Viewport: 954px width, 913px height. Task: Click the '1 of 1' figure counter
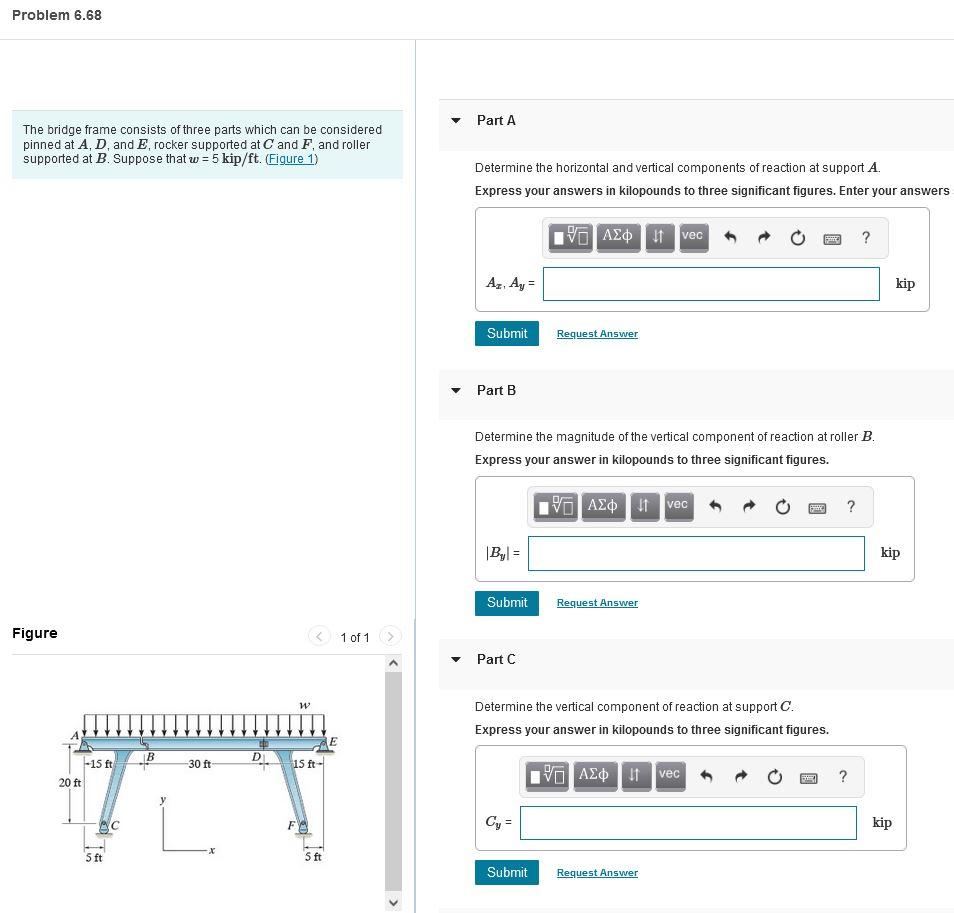pyautogui.click(x=355, y=637)
